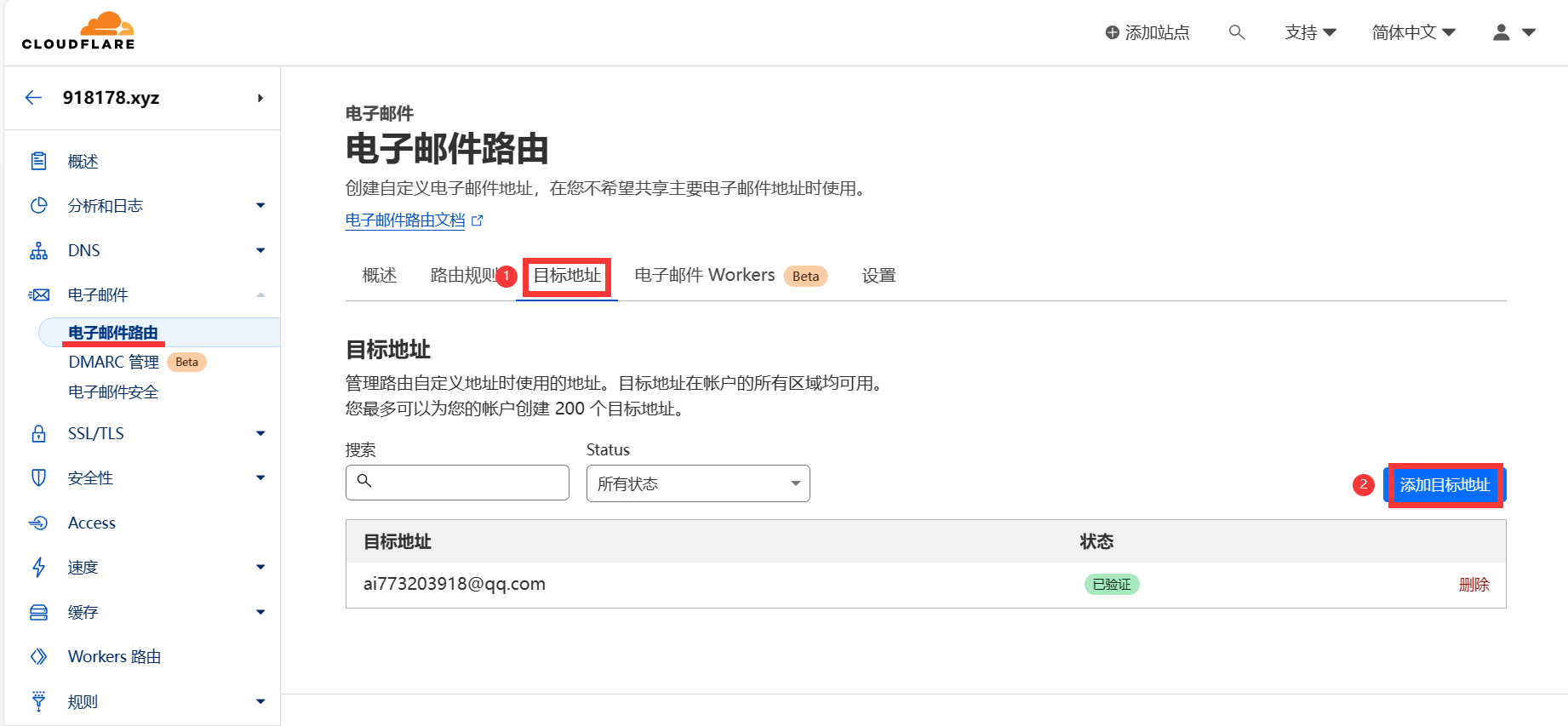Open the Access sidebar item
Viewport: 1568px width, 726px height.
click(x=92, y=523)
